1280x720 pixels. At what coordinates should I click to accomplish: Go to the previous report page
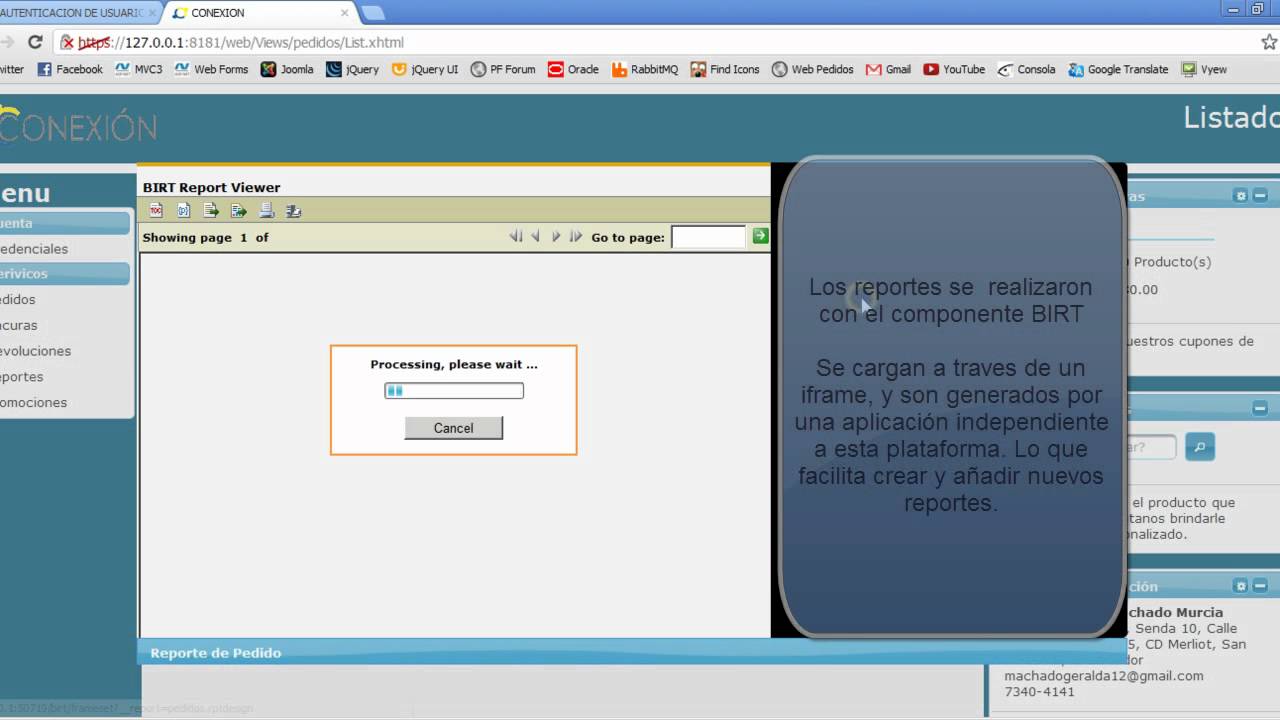pyautogui.click(x=536, y=237)
